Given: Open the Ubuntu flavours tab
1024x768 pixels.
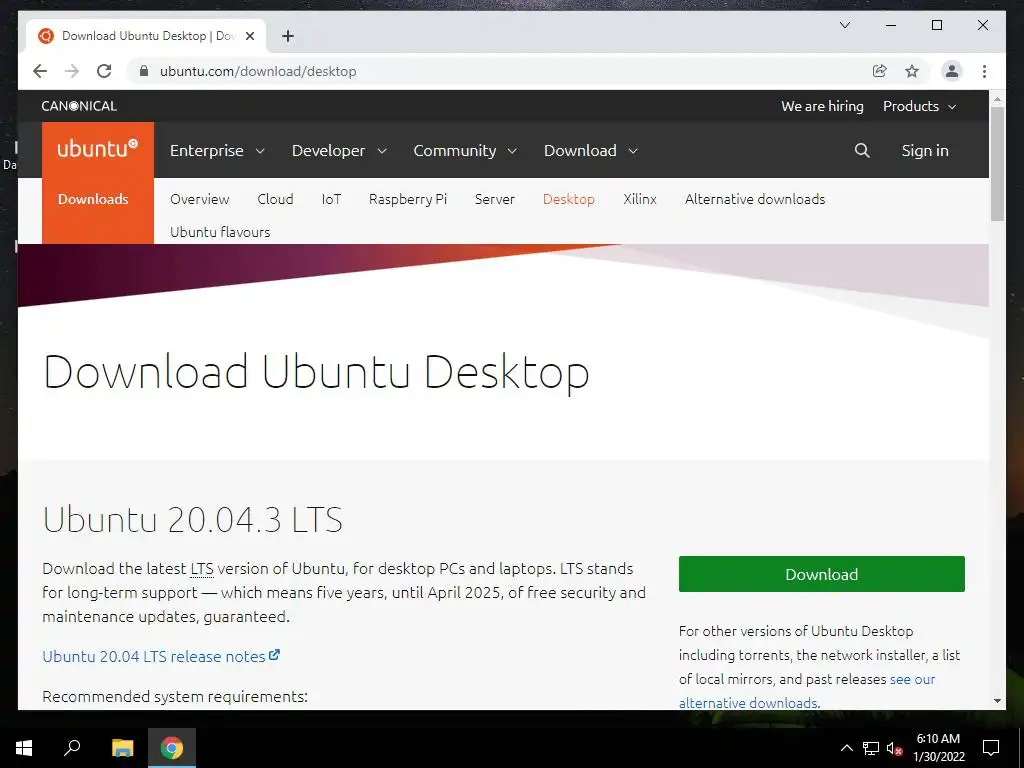Looking at the screenshot, I should [220, 232].
